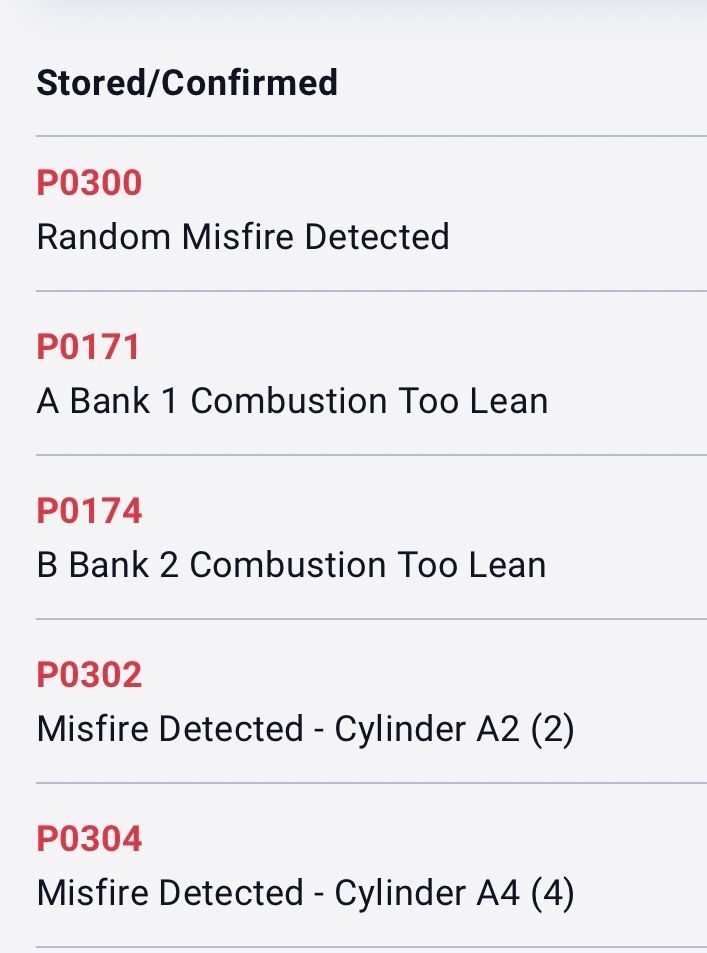This screenshot has width=707, height=953.
Task: Select the P0171 code label
Action: (88, 347)
